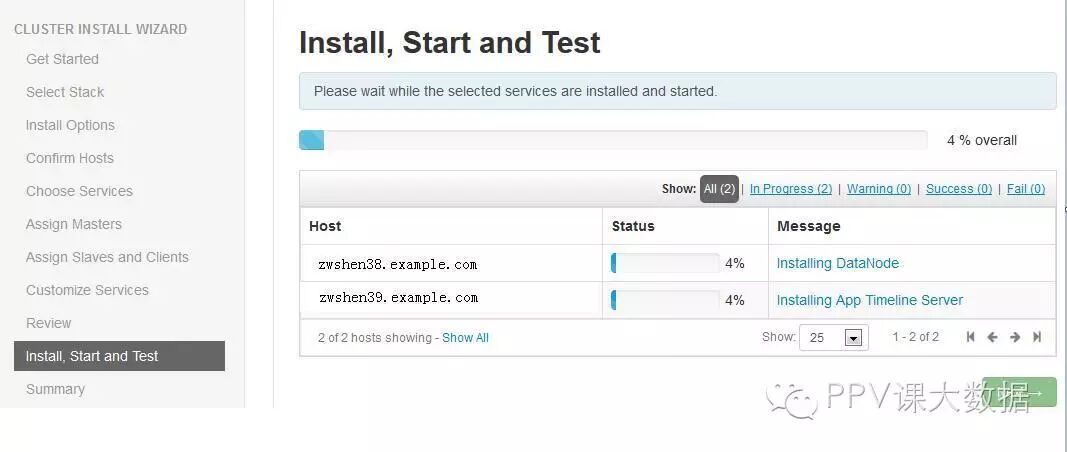
Task: Filter hosts by In Progress (2)
Action: coord(790,189)
